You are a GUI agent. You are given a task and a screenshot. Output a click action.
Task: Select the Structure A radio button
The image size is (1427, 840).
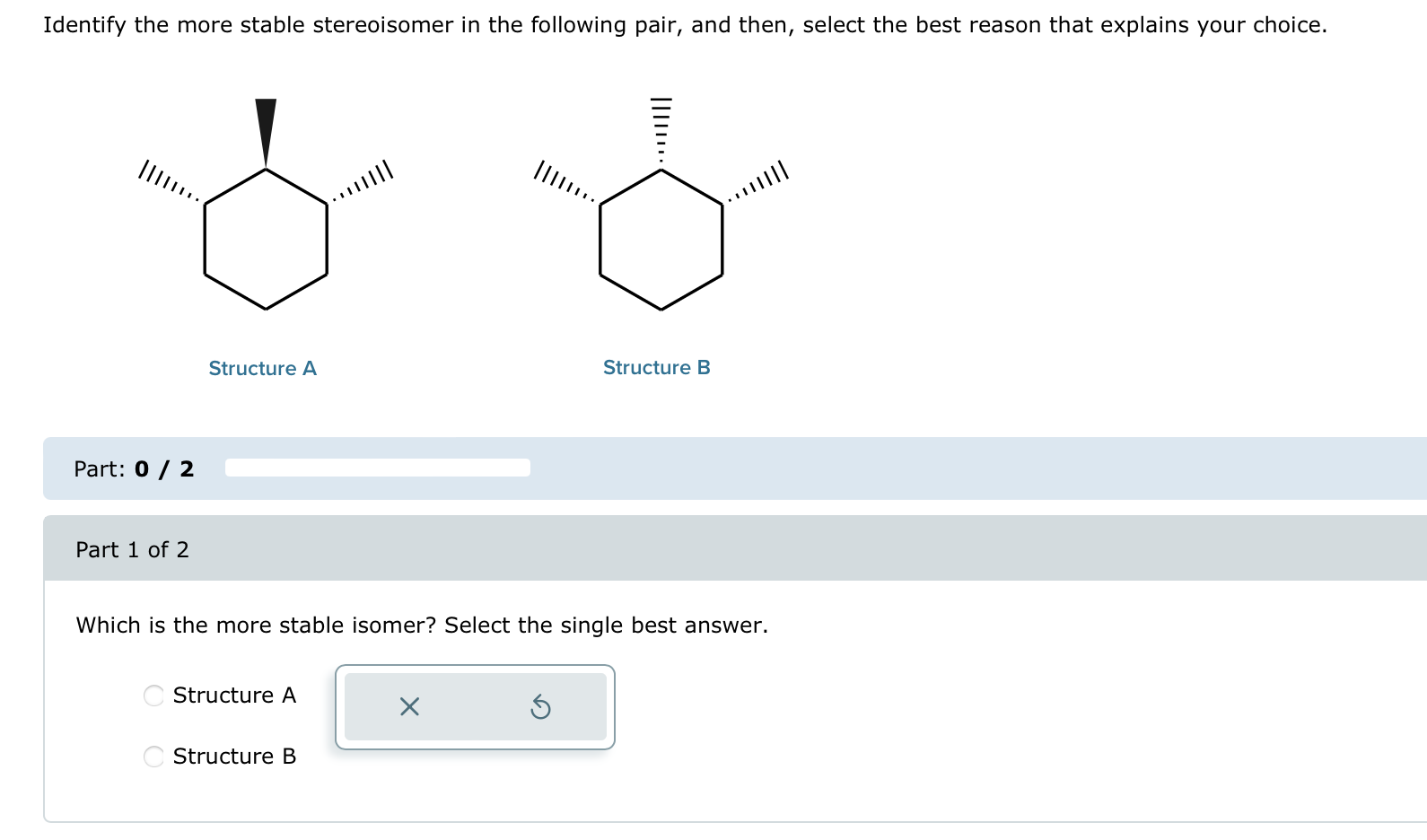point(153,695)
